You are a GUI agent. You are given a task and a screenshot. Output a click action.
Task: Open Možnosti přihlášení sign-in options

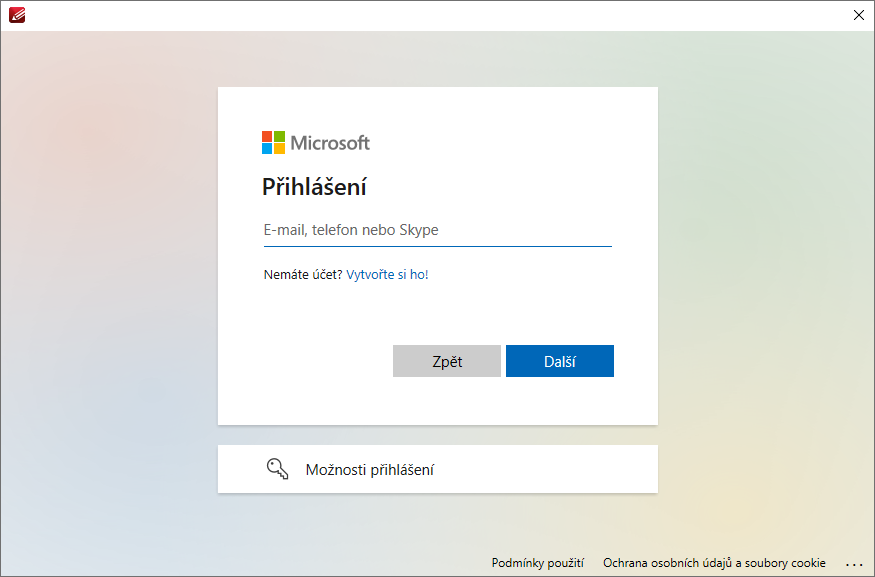(438, 469)
